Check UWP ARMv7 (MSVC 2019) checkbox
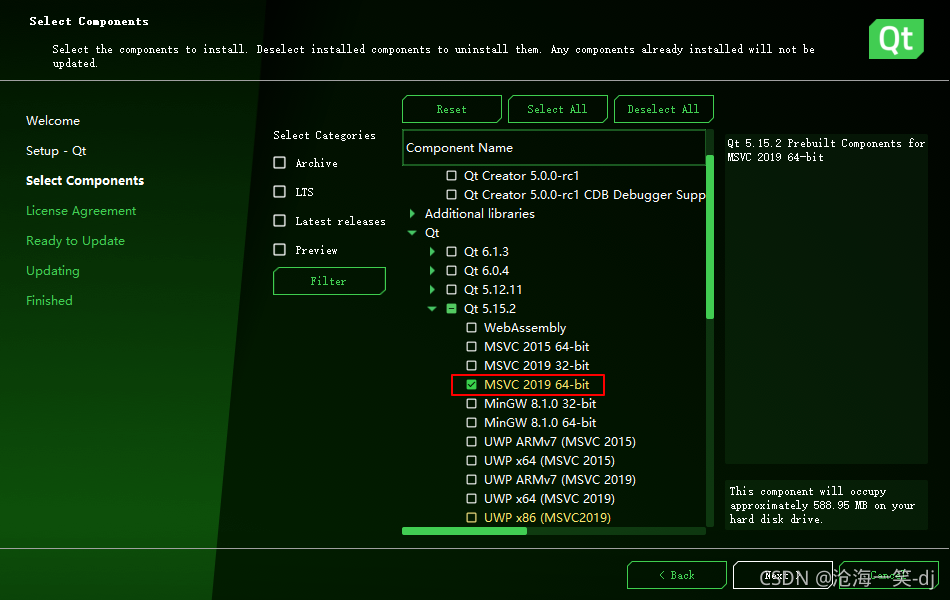 pos(471,479)
